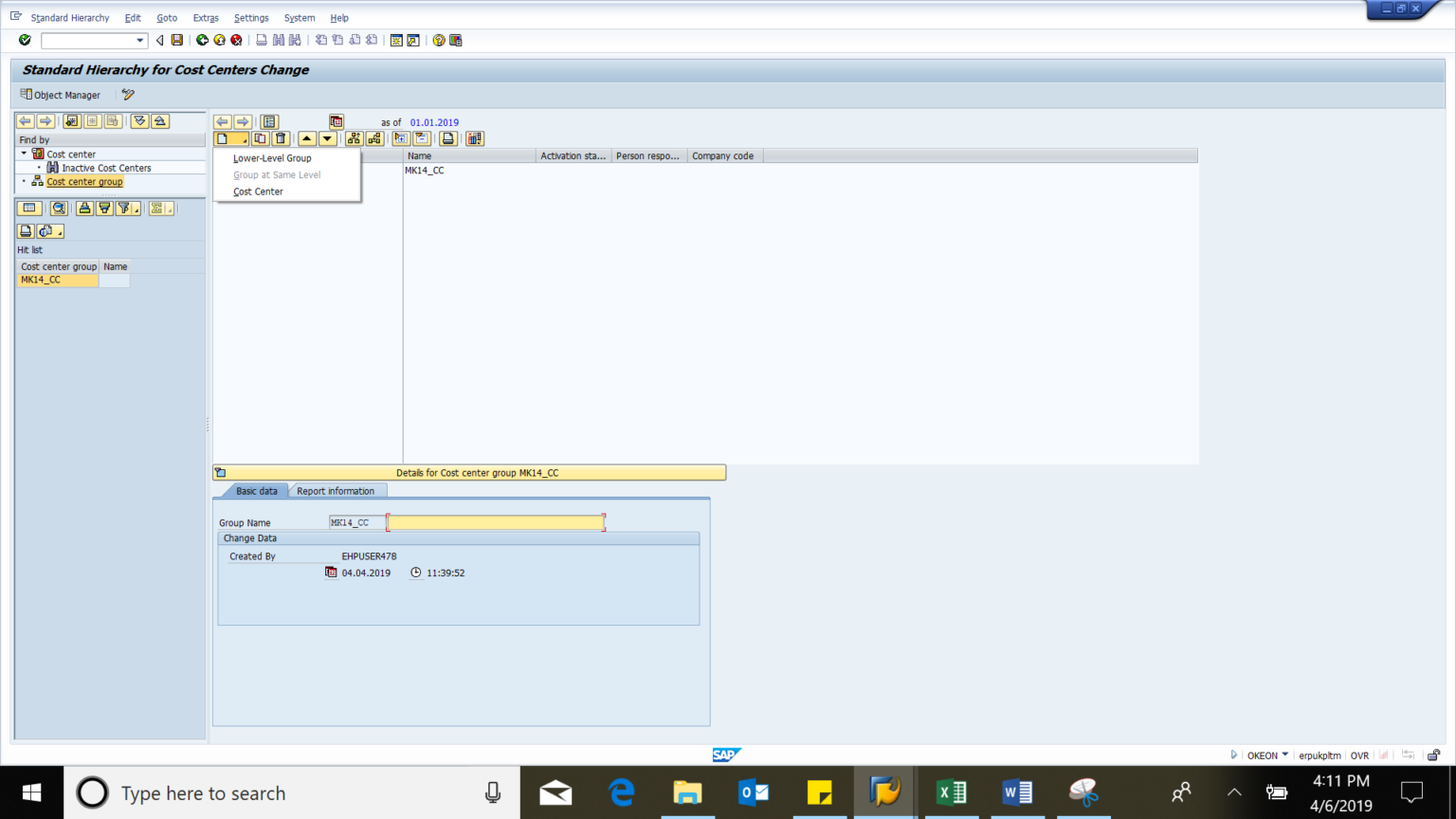Switch to the Report information tab

(x=337, y=491)
